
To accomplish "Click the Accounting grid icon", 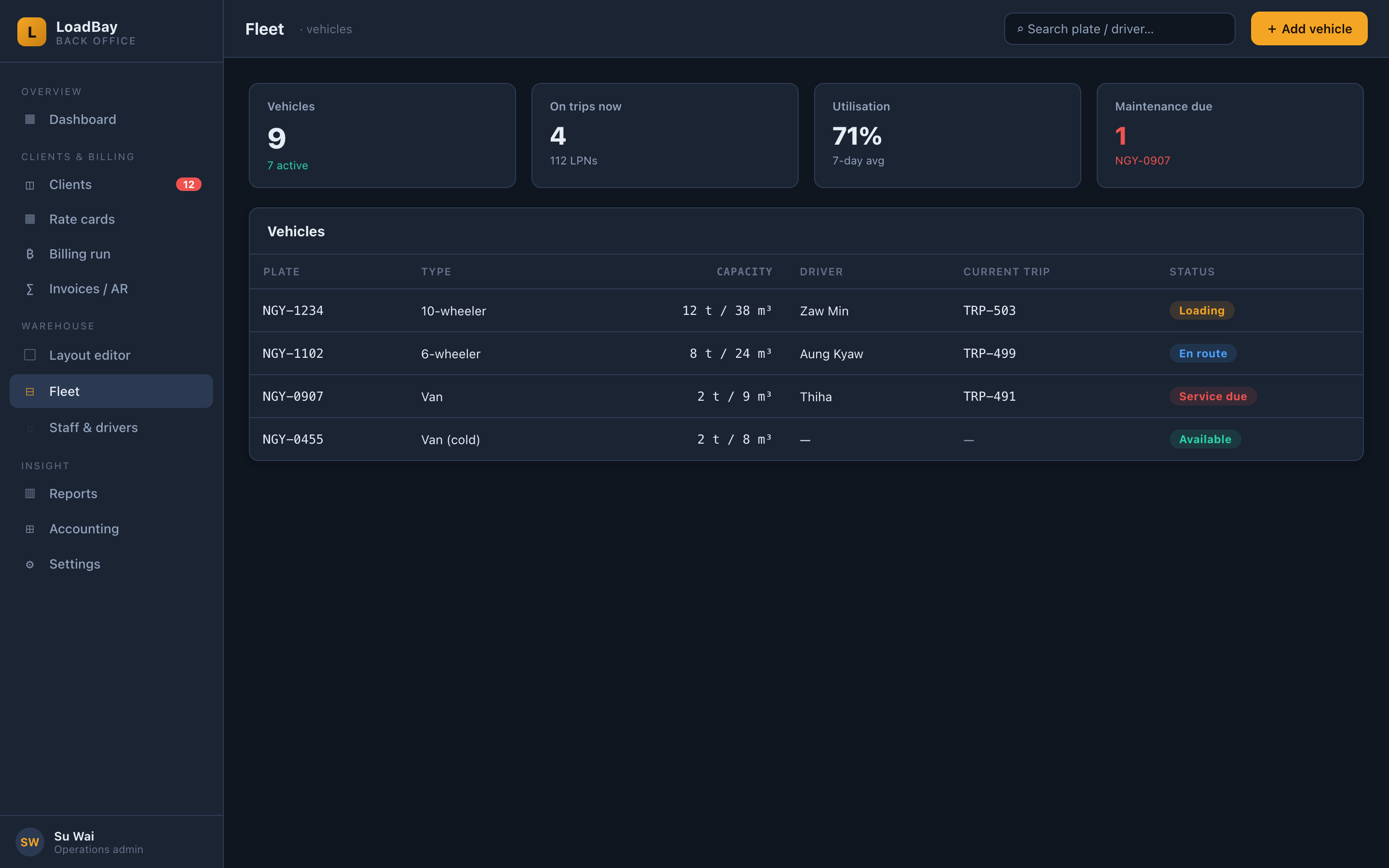I will click(x=30, y=529).
